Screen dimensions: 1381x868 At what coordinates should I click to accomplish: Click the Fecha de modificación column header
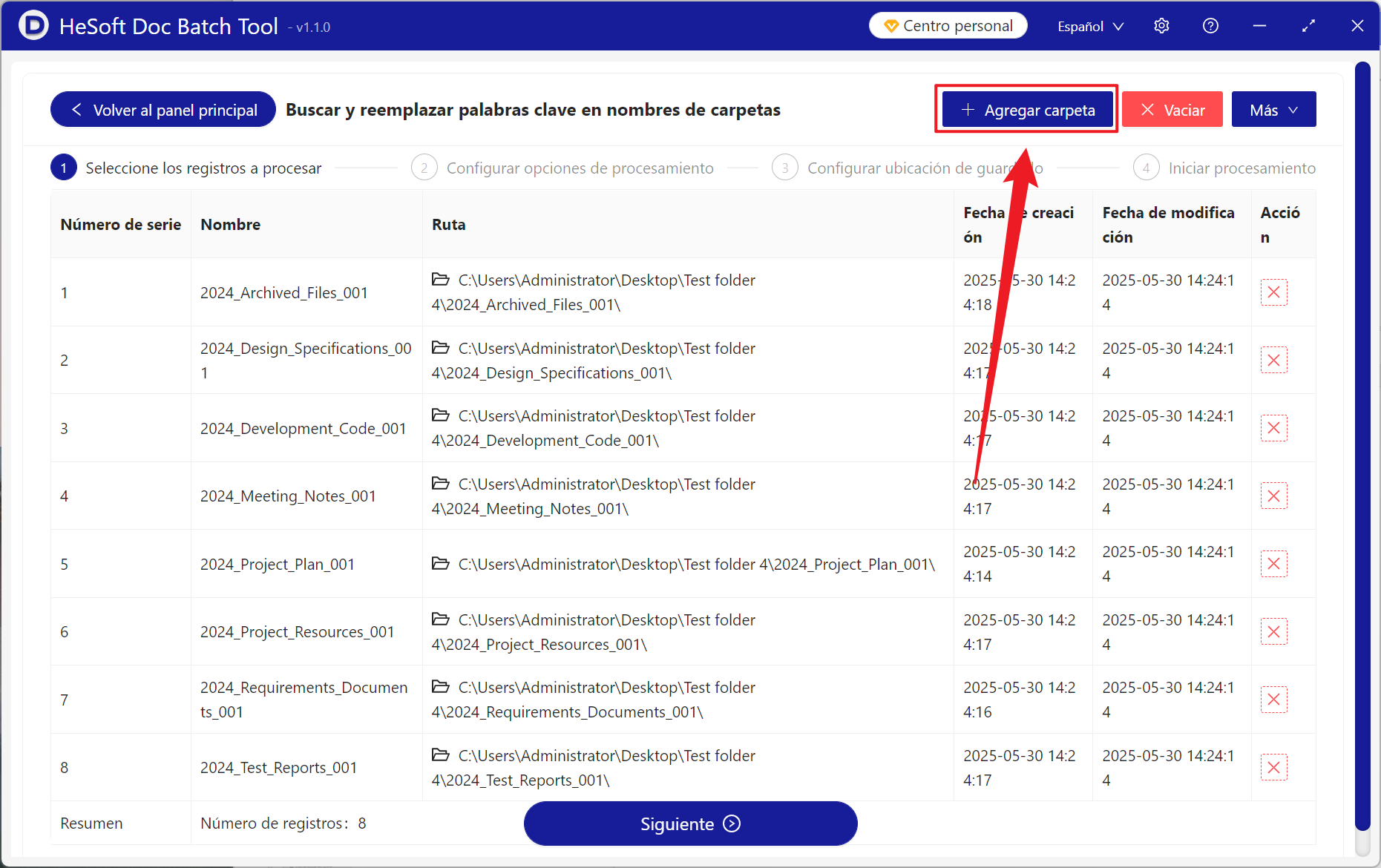1171,225
